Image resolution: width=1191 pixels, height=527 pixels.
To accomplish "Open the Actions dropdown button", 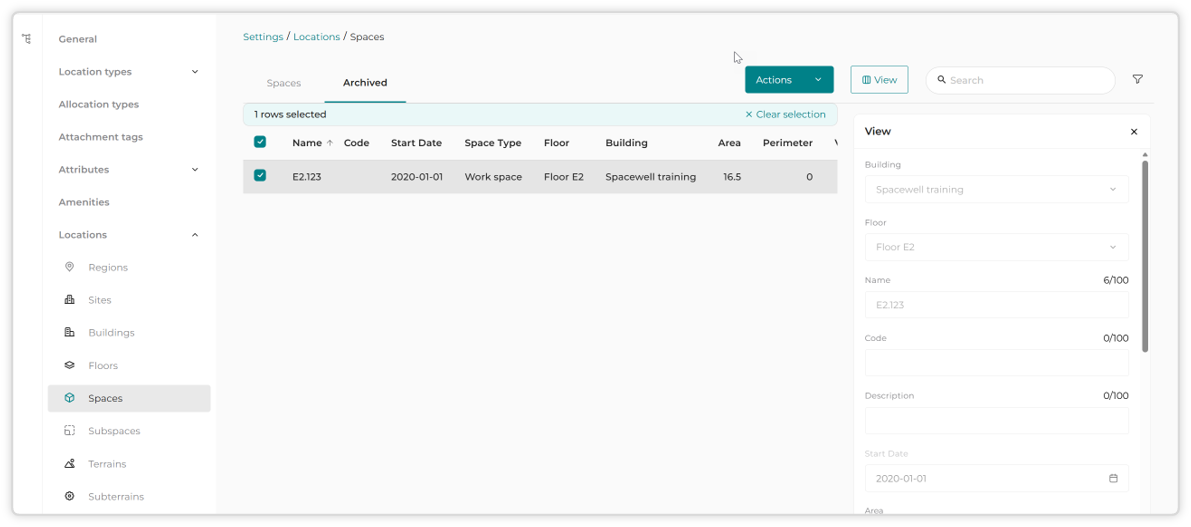I will coord(789,80).
